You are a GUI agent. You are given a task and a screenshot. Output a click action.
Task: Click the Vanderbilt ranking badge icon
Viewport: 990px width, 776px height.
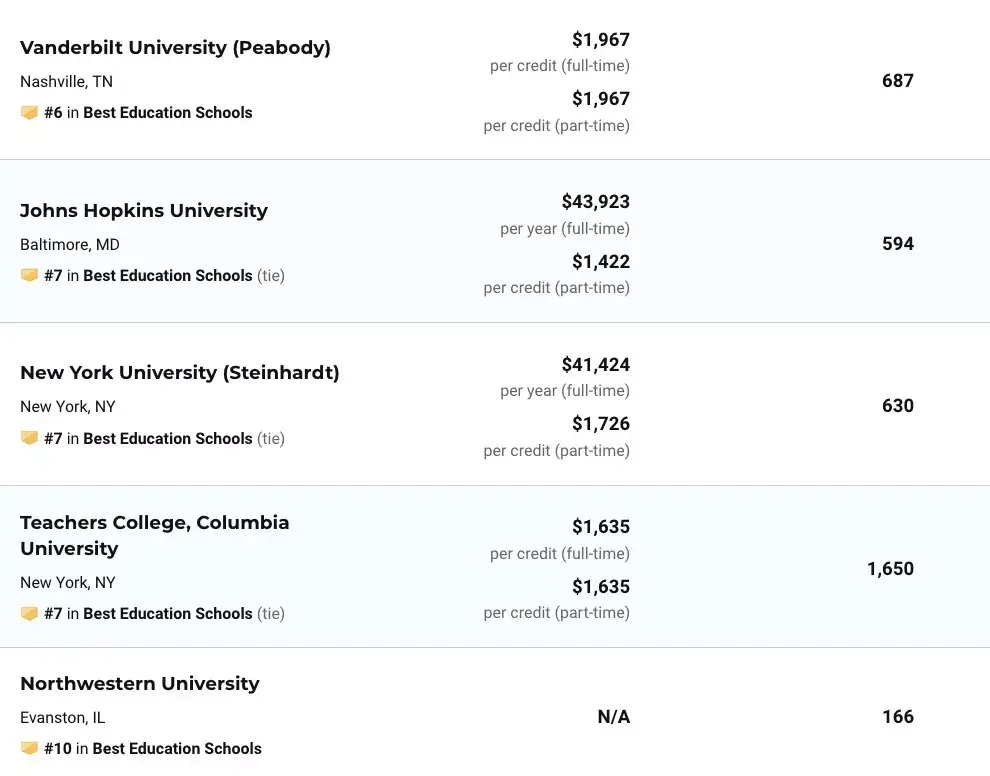tap(29, 113)
